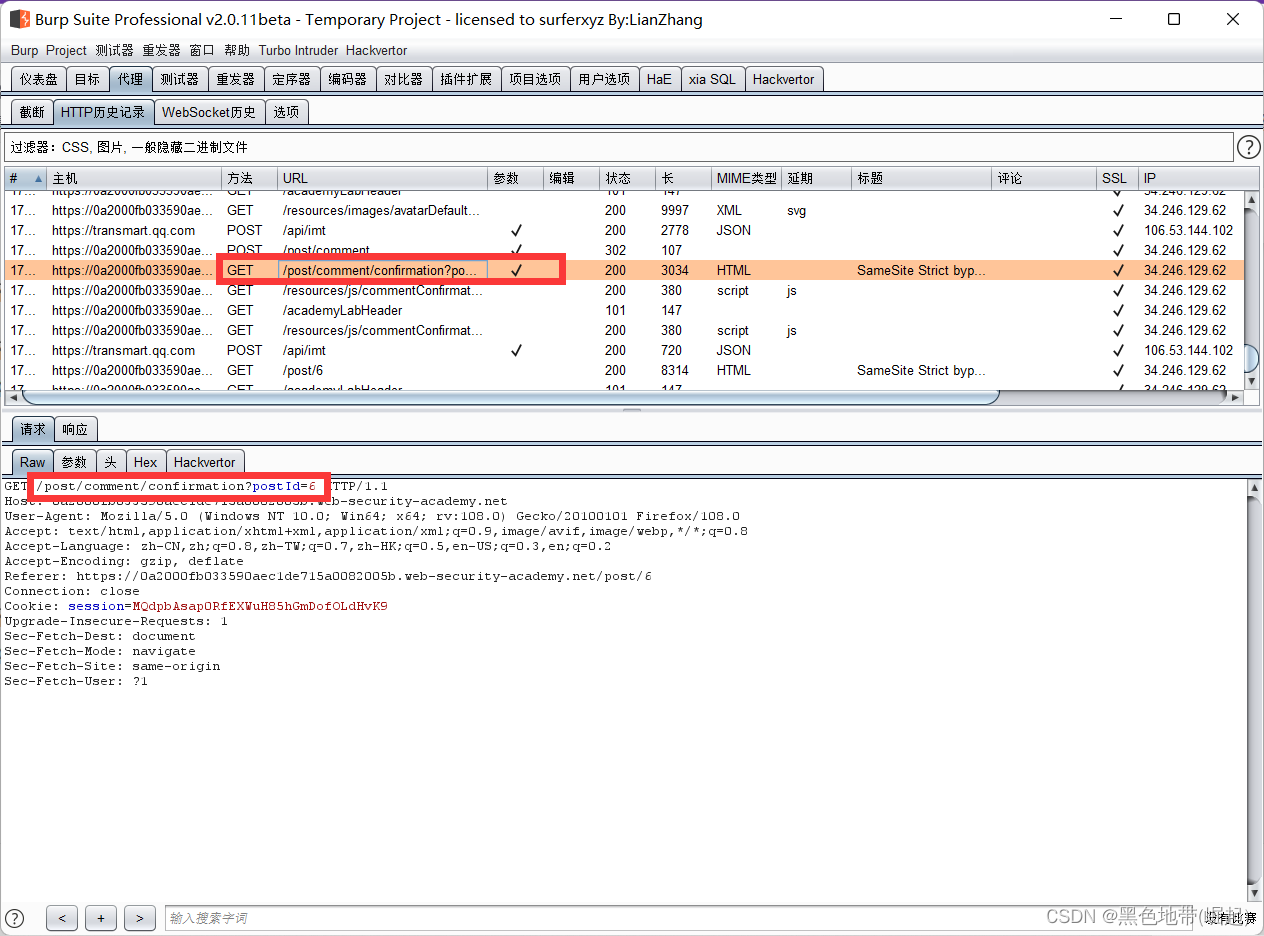This screenshot has width=1264, height=936.
Task: Open the Turbo Intruder menu
Action: [298, 50]
